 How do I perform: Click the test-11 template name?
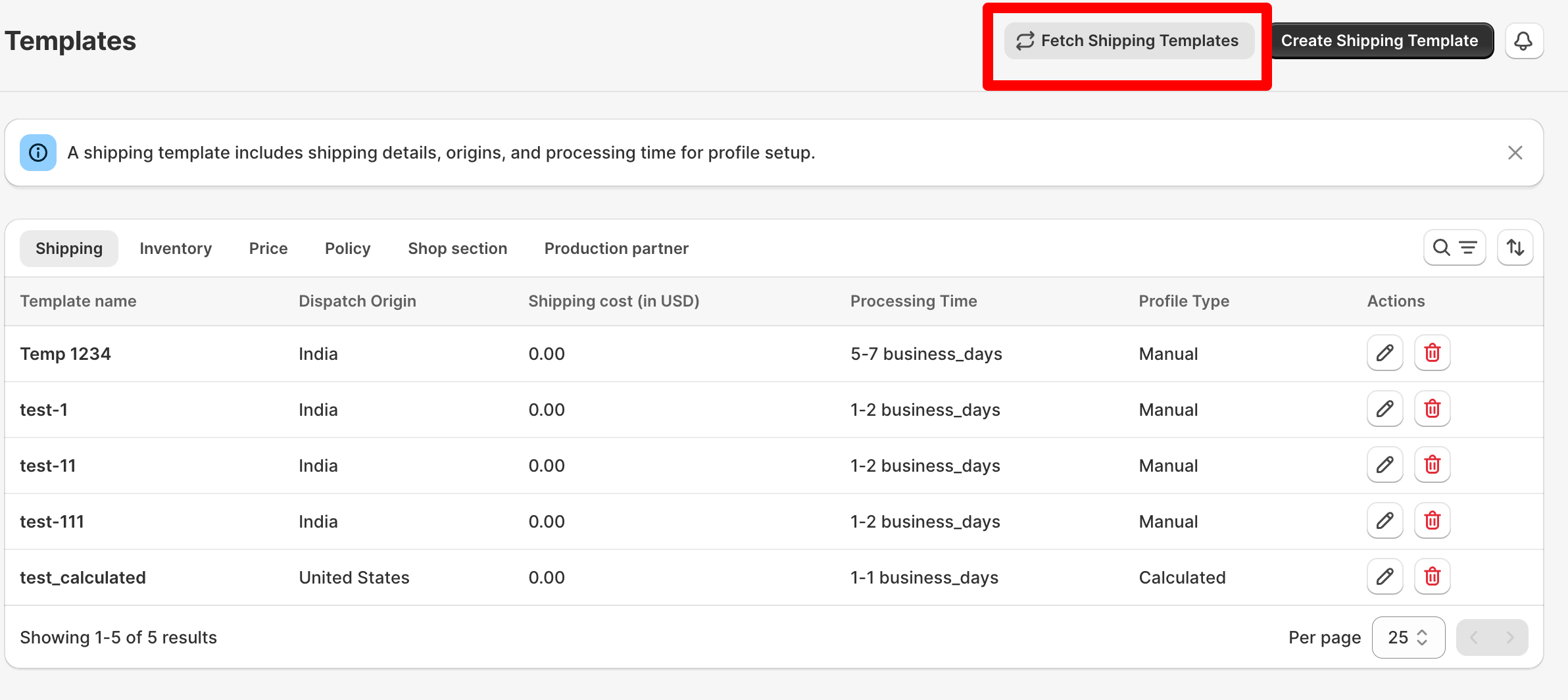tap(48, 466)
